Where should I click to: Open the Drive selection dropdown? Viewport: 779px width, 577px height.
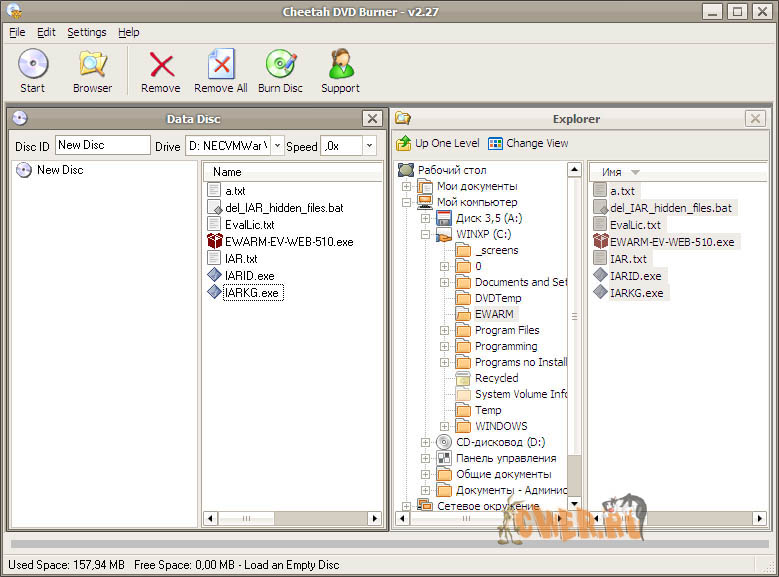click(x=277, y=146)
